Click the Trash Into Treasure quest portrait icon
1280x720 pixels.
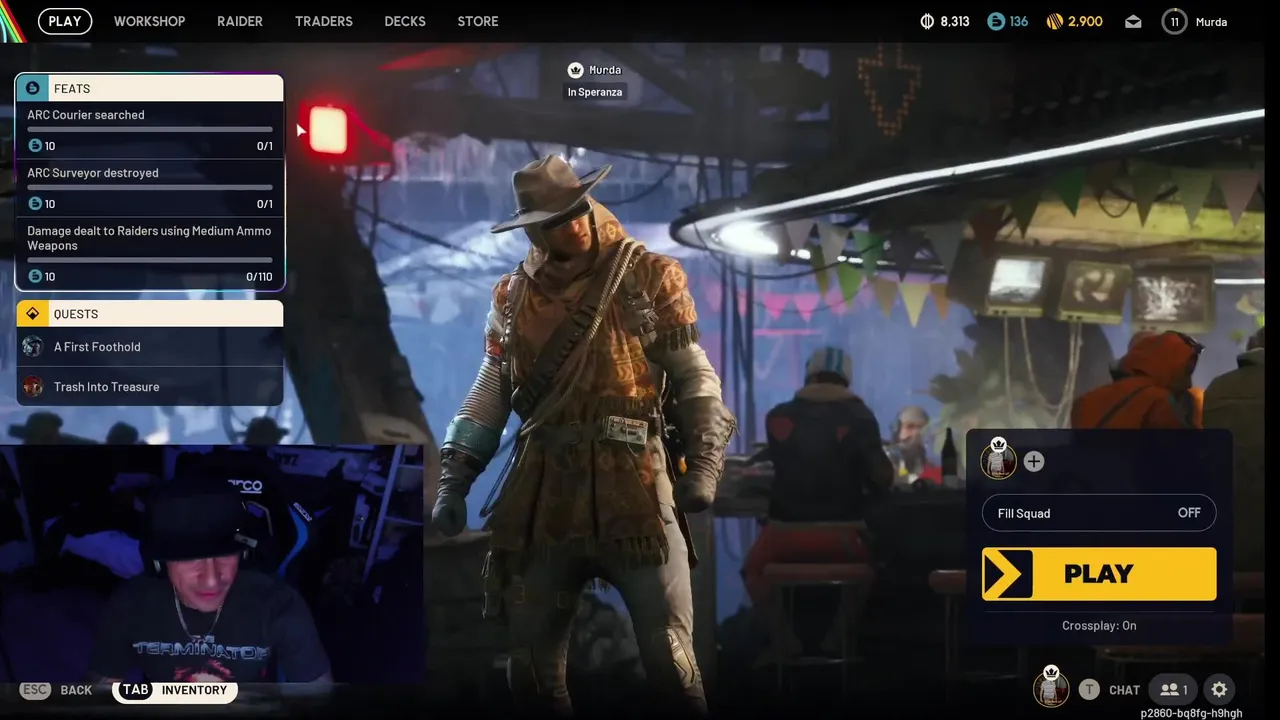click(34, 387)
